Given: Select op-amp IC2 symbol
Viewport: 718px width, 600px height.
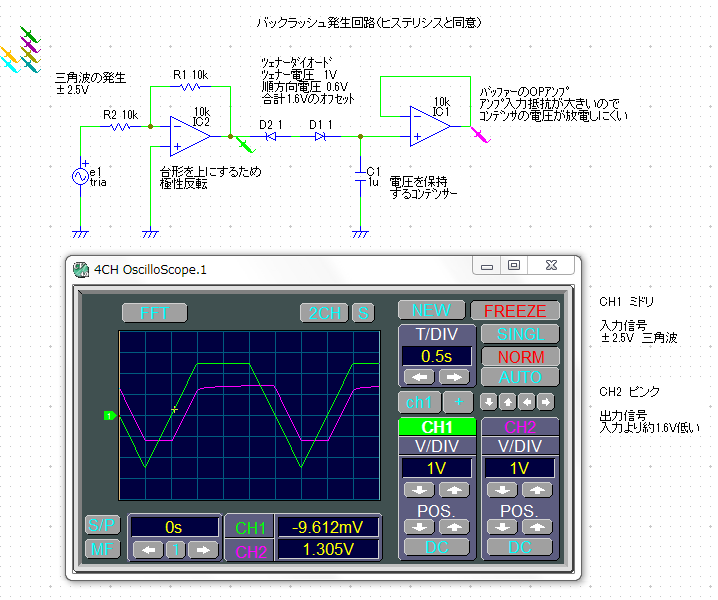Looking at the screenshot, I should point(190,136).
